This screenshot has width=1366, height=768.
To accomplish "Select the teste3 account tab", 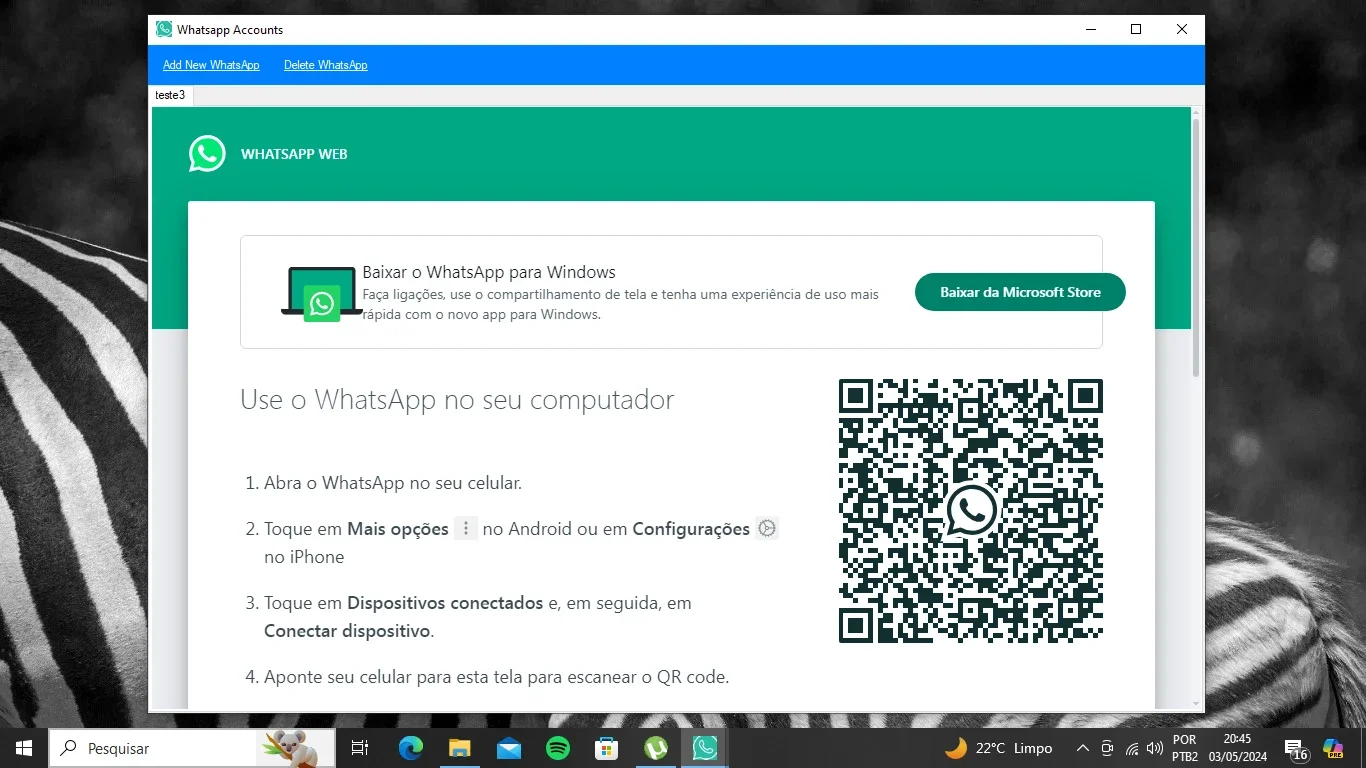I will [170, 95].
